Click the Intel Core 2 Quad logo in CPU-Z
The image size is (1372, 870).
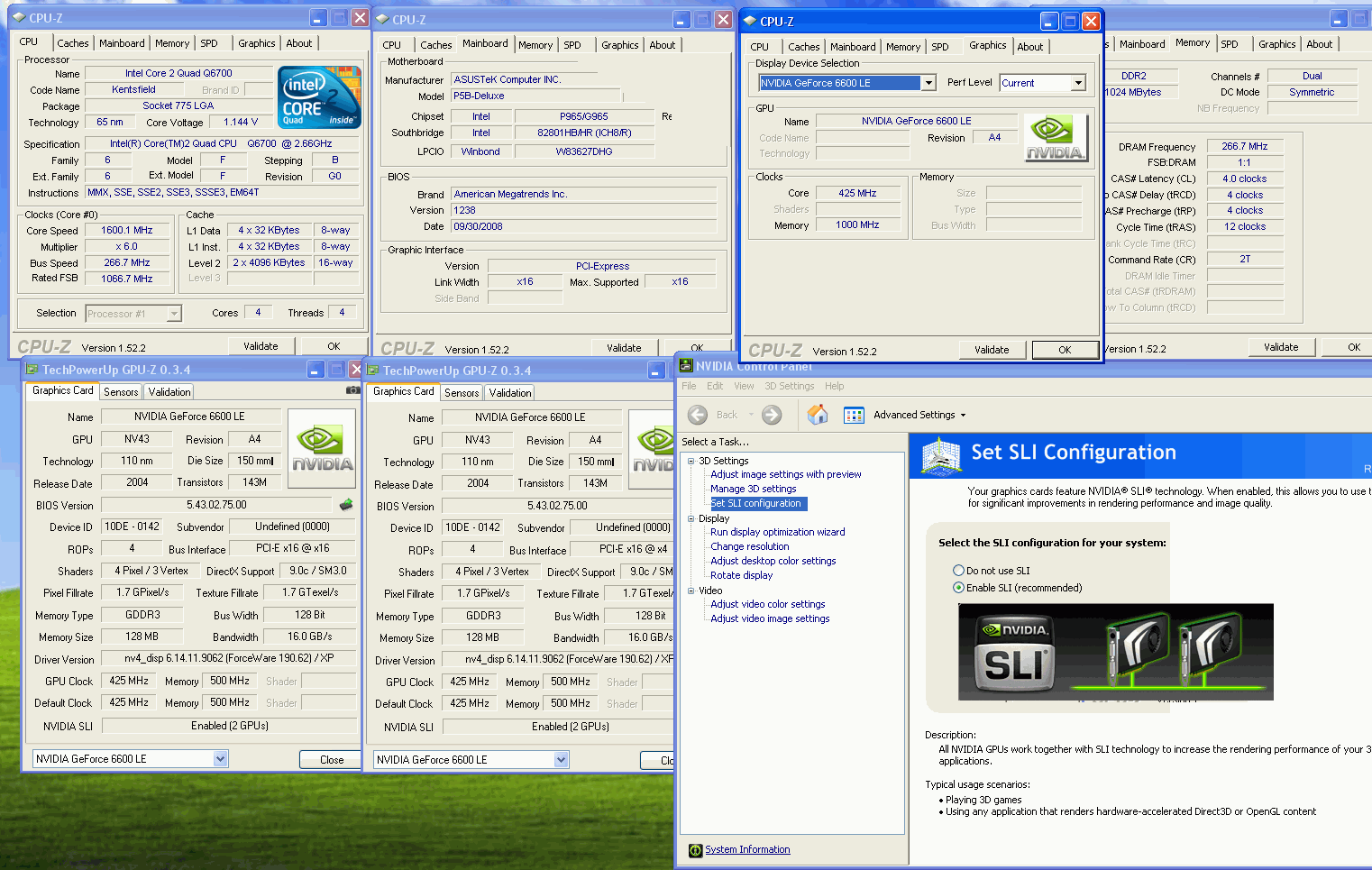[319, 96]
